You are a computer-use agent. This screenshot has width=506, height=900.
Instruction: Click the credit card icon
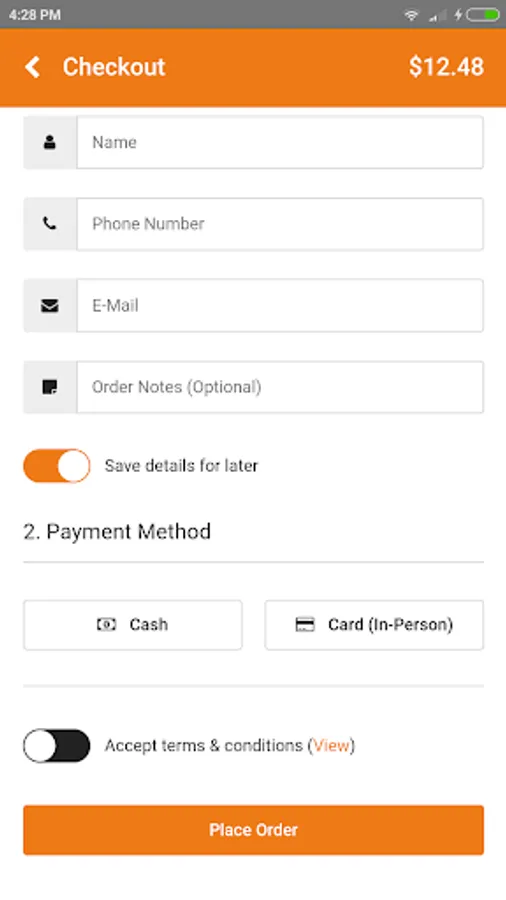tap(305, 624)
